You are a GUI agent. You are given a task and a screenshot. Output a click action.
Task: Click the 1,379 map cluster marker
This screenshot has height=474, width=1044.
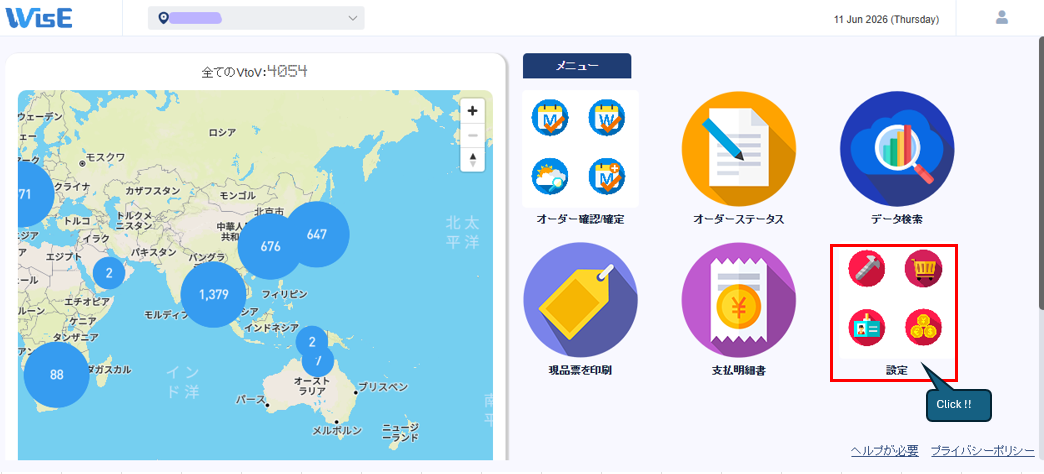tap(214, 294)
